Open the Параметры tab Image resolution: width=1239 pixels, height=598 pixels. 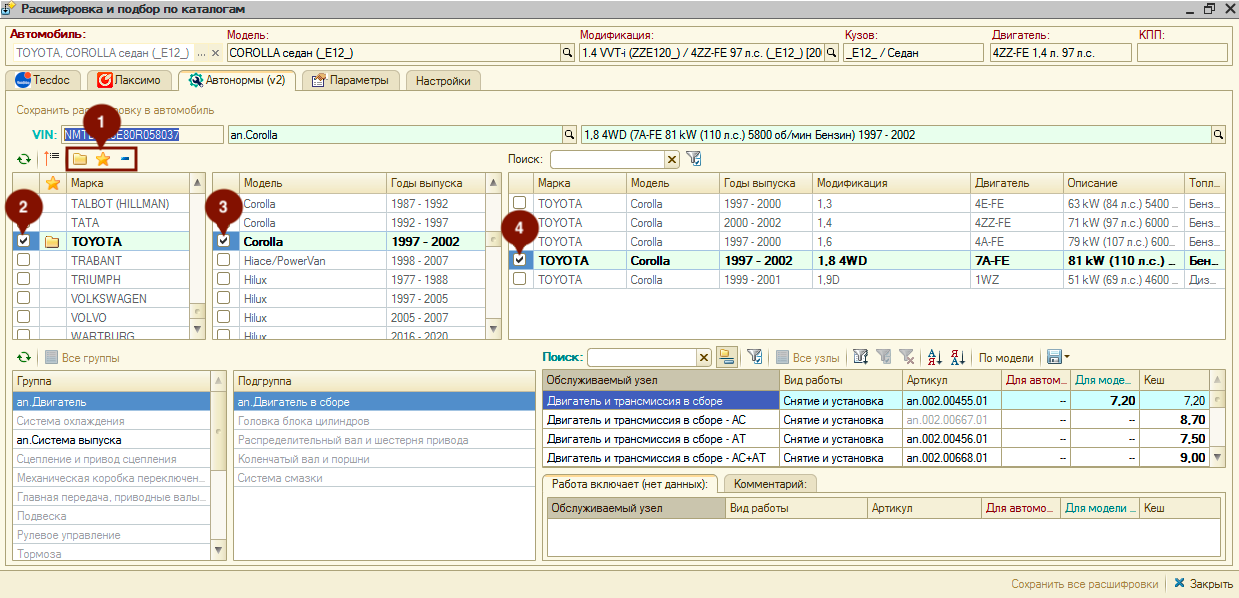pyautogui.click(x=350, y=80)
